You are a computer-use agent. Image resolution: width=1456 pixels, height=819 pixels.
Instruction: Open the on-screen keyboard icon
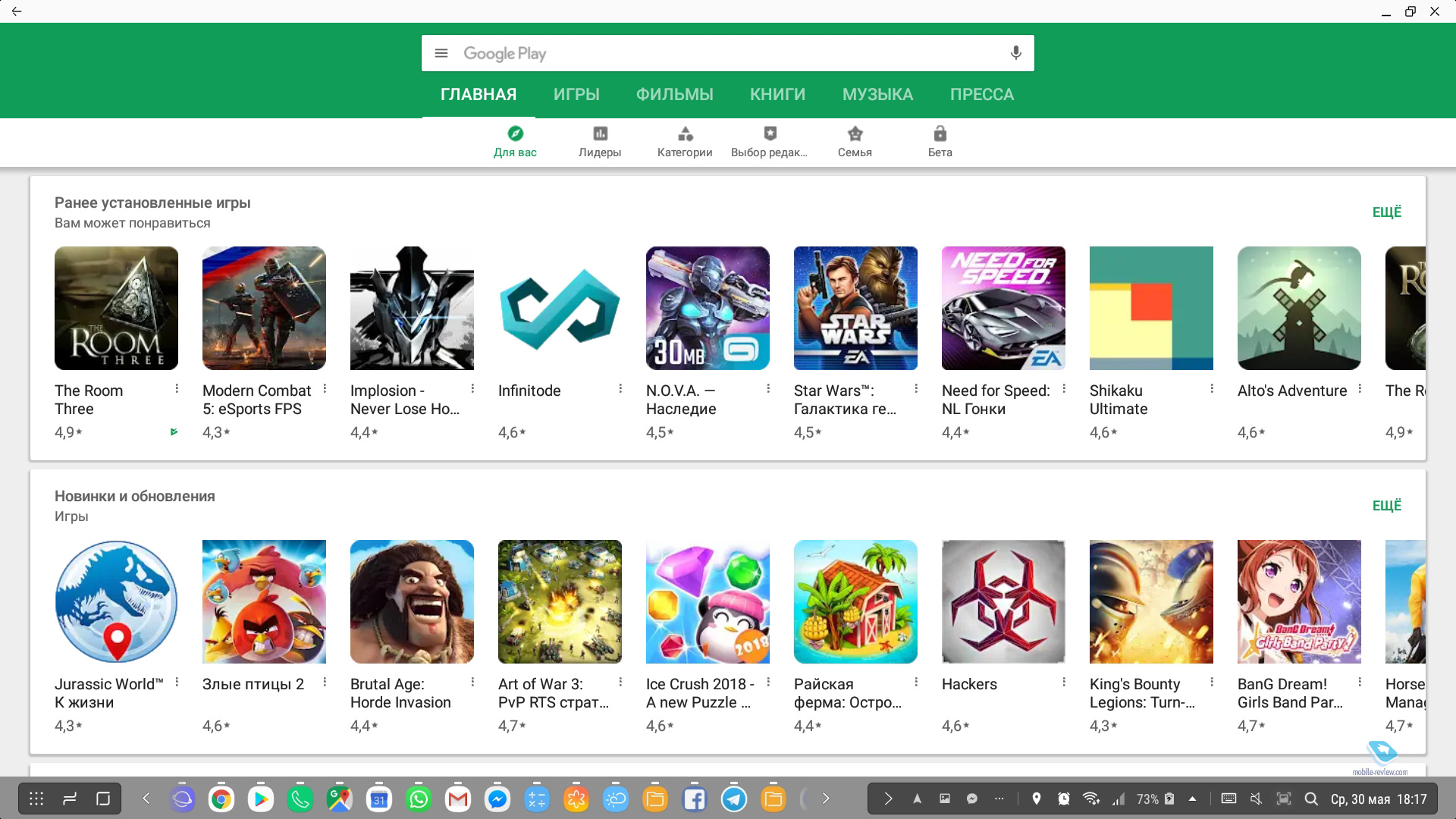point(1229,799)
